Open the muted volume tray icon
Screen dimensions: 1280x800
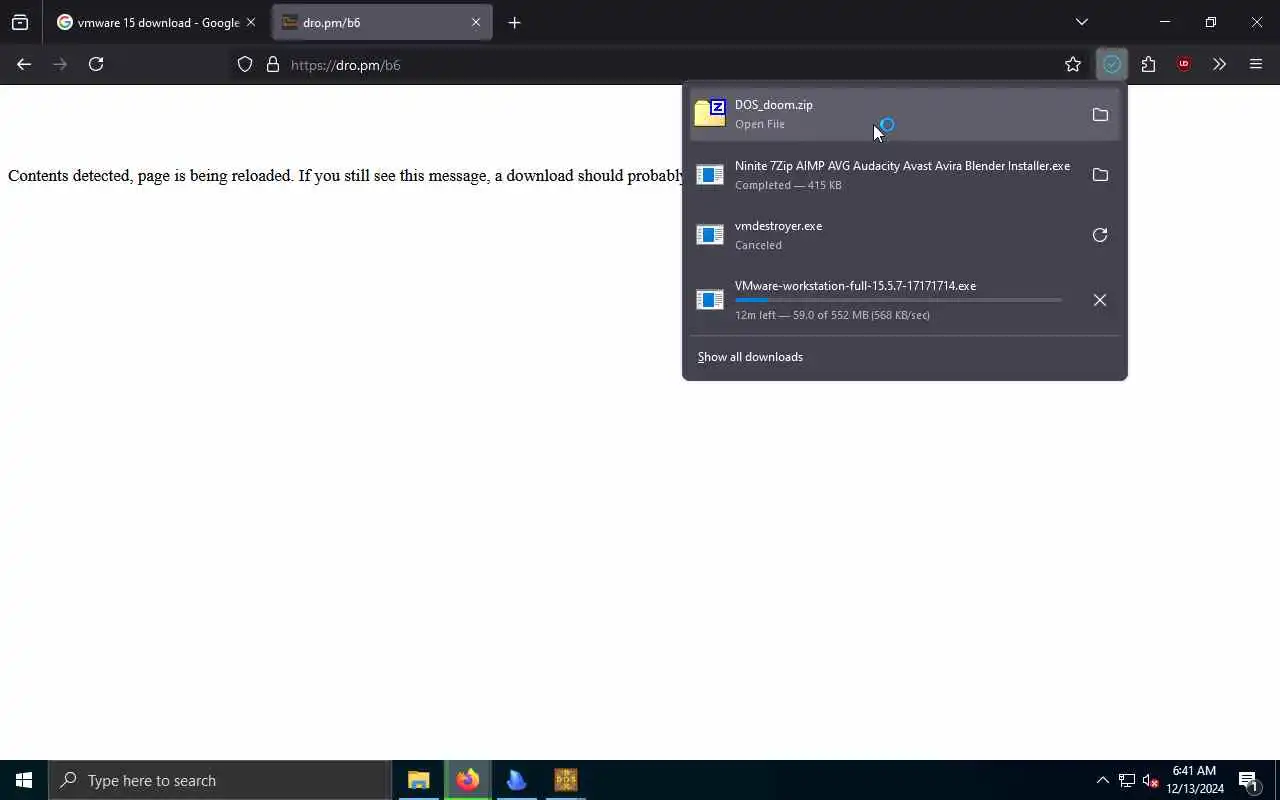coord(1150,780)
